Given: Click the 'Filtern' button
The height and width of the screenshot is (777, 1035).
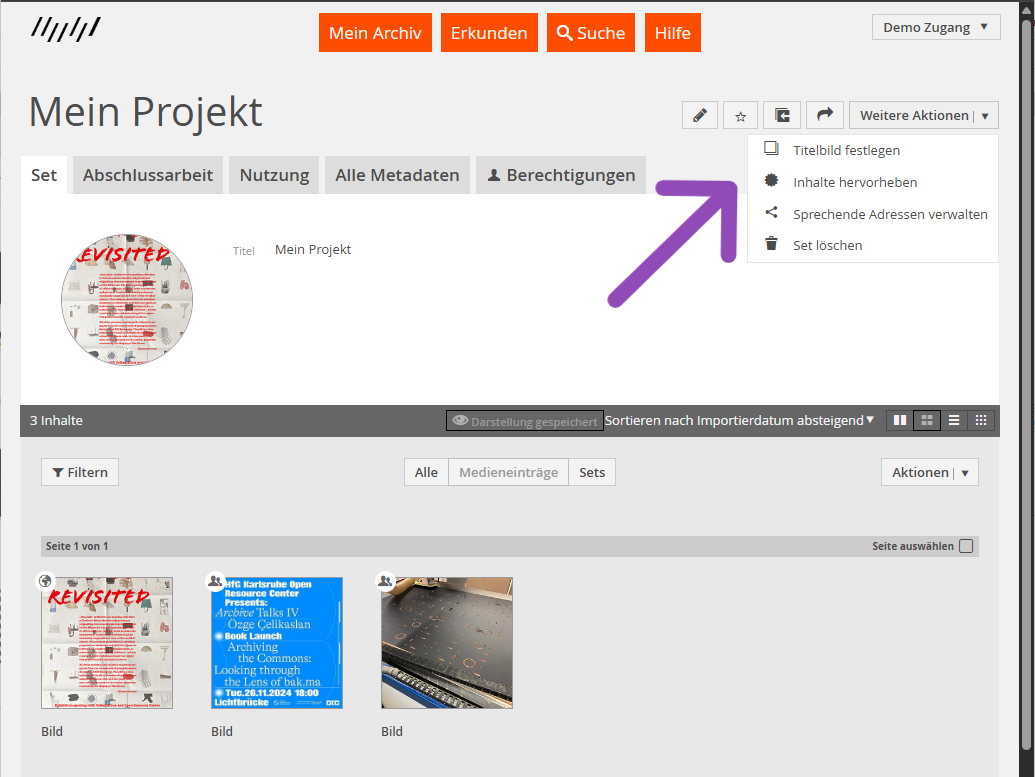Looking at the screenshot, I should click(80, 472).
